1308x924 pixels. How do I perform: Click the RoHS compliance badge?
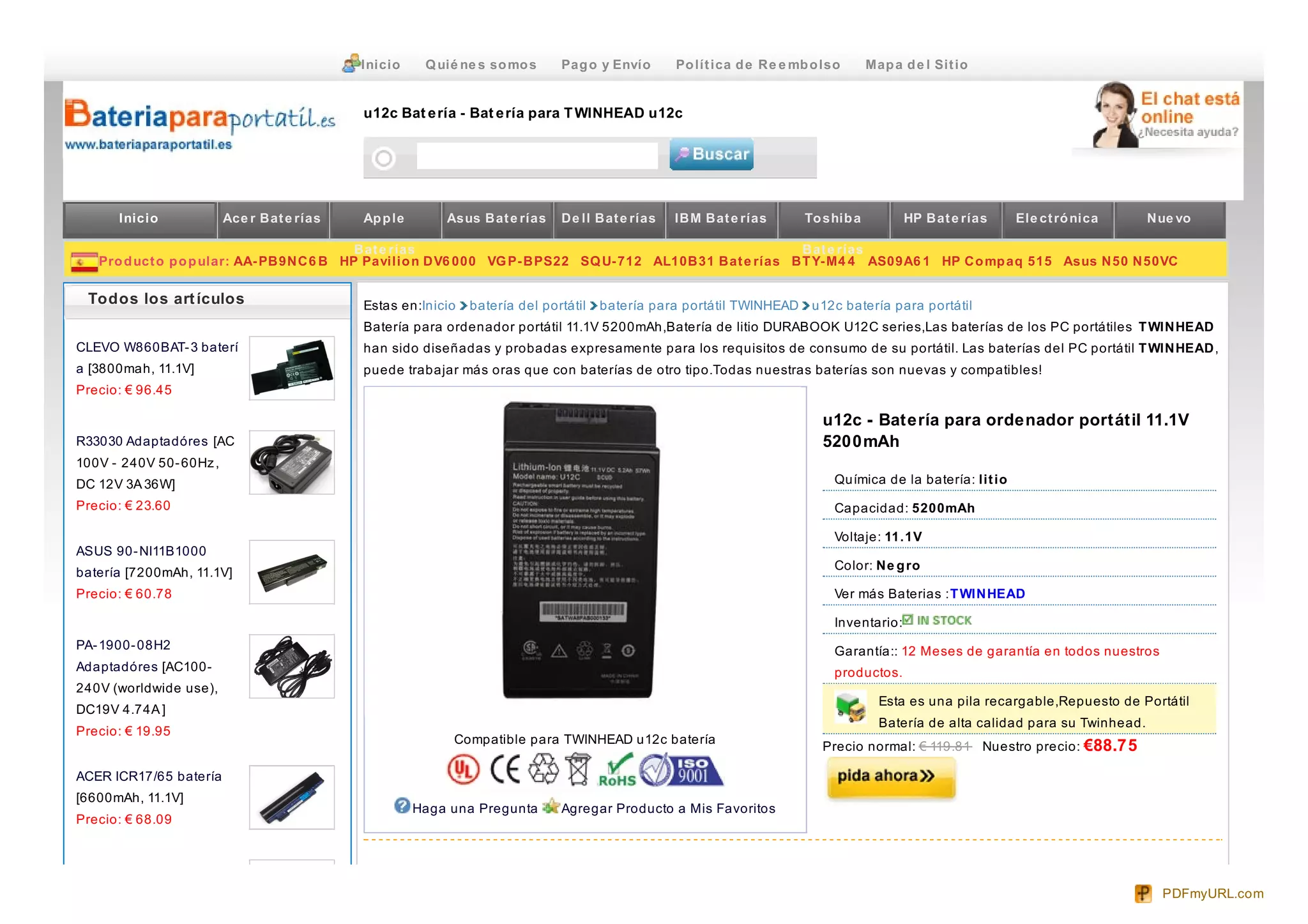[617, 769]
